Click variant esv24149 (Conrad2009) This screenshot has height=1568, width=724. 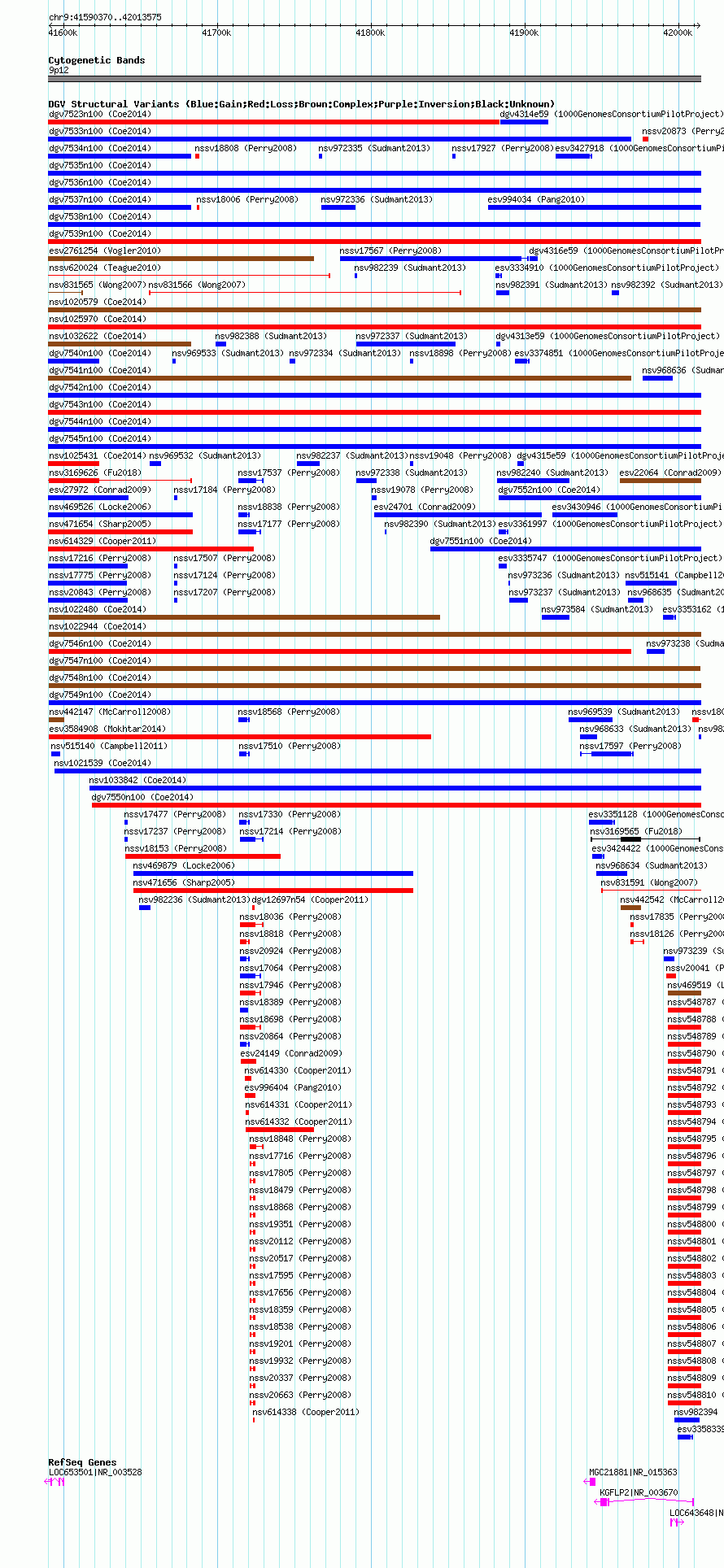tap(291, 1053)
